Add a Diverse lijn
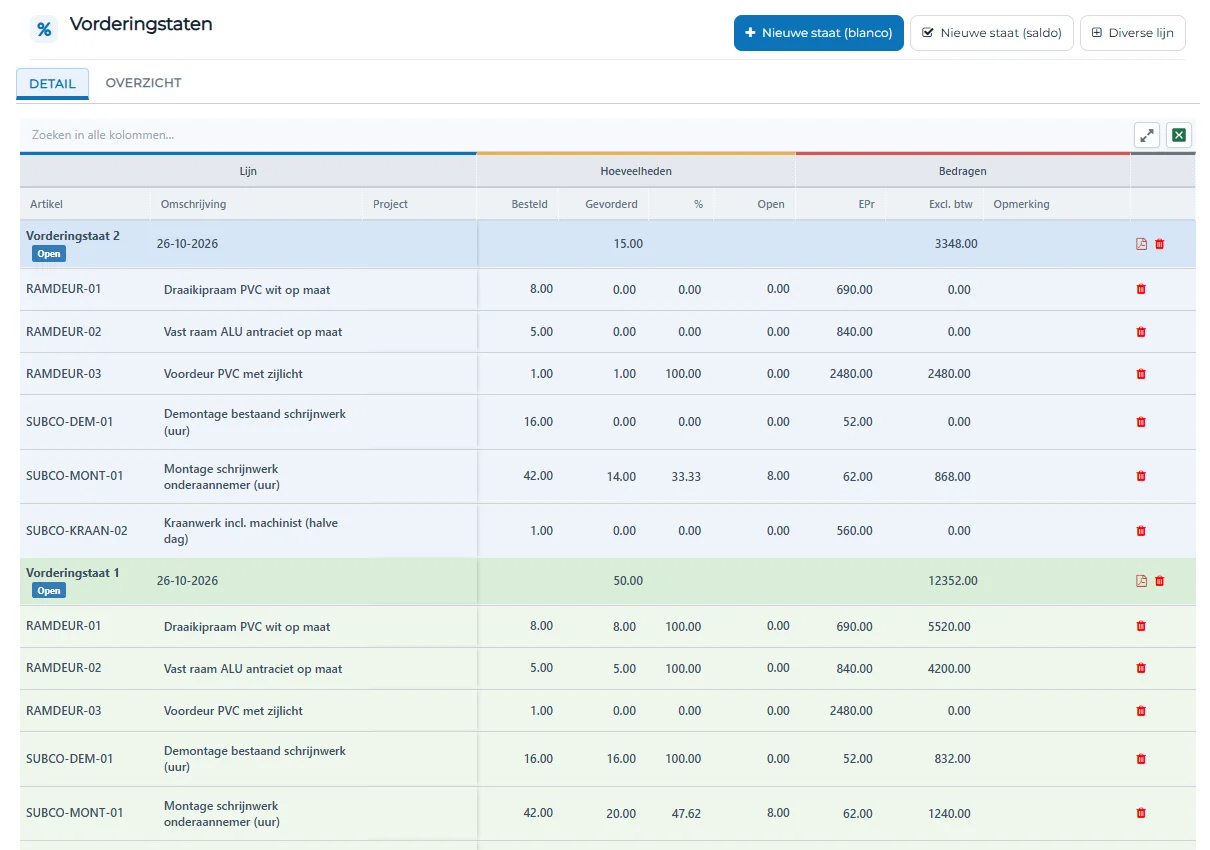Viewport: 1210px width, 850px height. [x=1133, y=33]
